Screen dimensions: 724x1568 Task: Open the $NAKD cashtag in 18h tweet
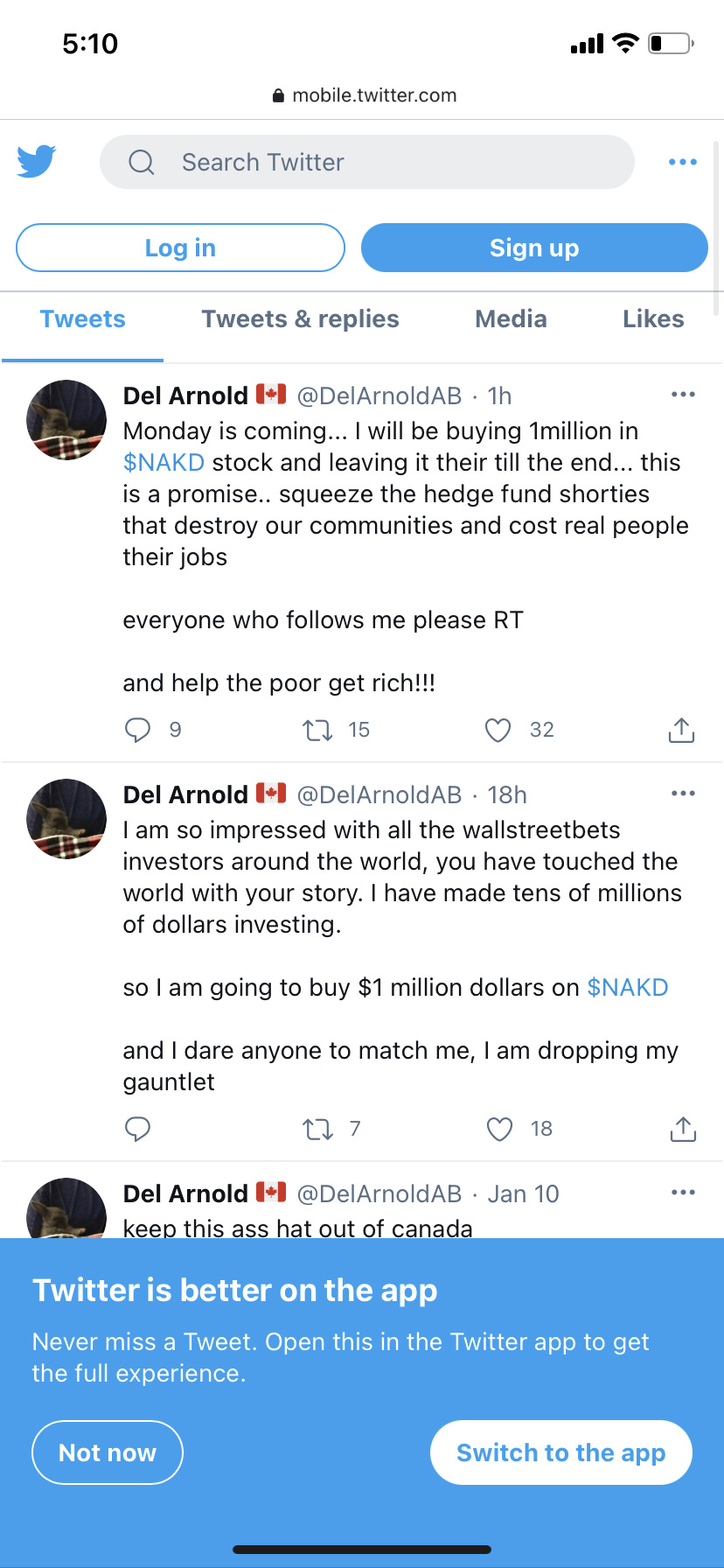pos(628,987)
